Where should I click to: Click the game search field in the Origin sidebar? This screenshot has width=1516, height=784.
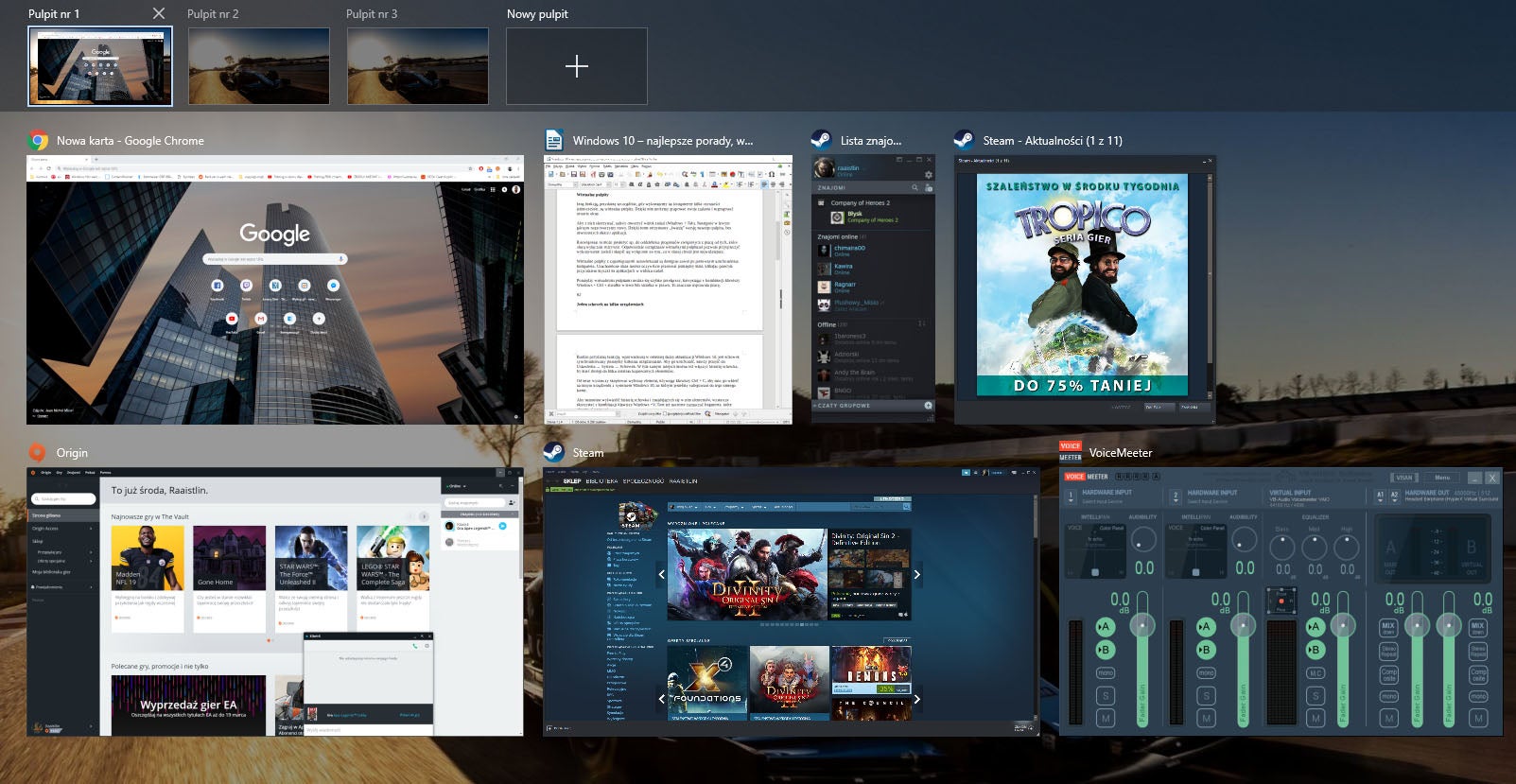(x=64, y=498)
